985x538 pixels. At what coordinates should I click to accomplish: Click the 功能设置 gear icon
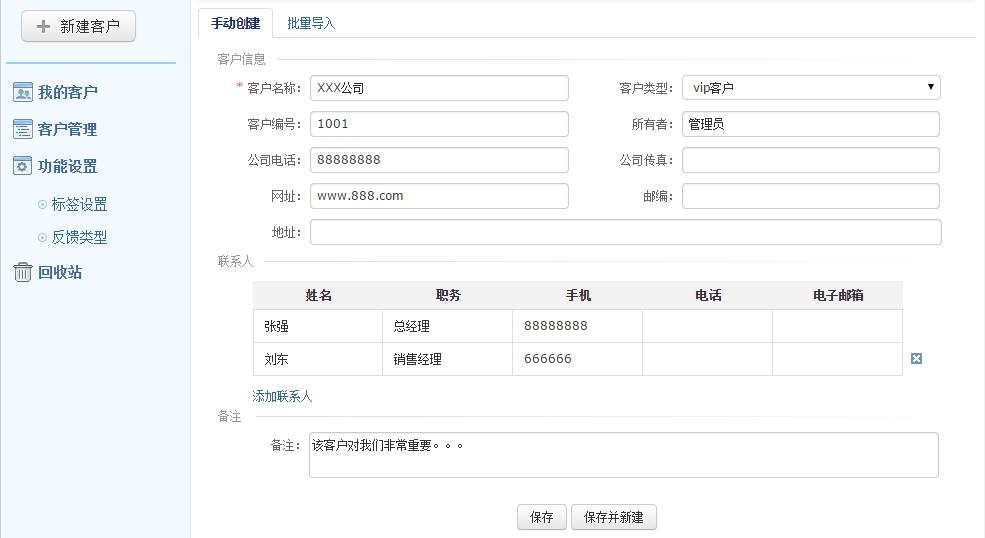point(23,166)
